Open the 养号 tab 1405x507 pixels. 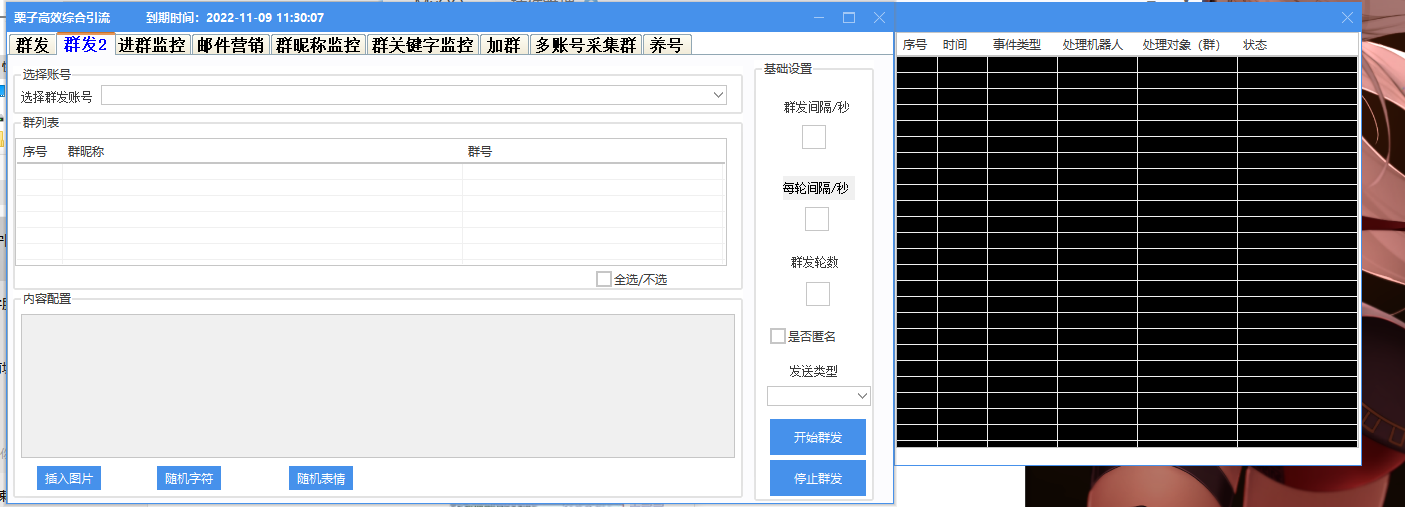pyautogui.click(x=667, y=45)
